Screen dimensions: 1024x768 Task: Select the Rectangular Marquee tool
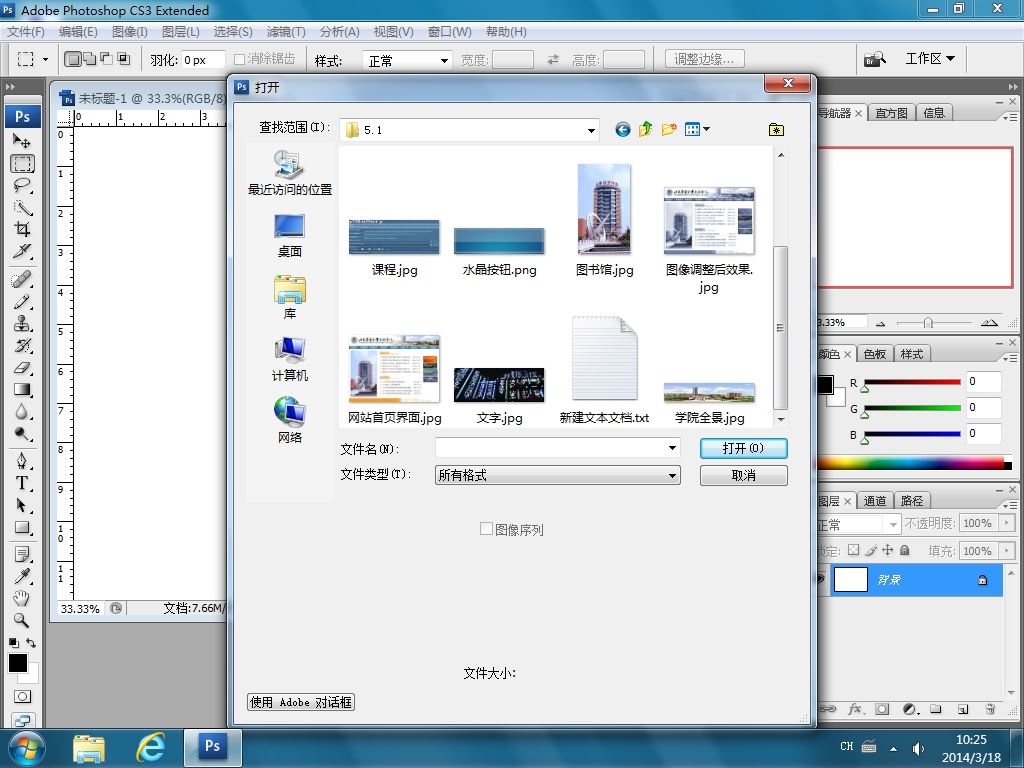[x=22, y=163]
